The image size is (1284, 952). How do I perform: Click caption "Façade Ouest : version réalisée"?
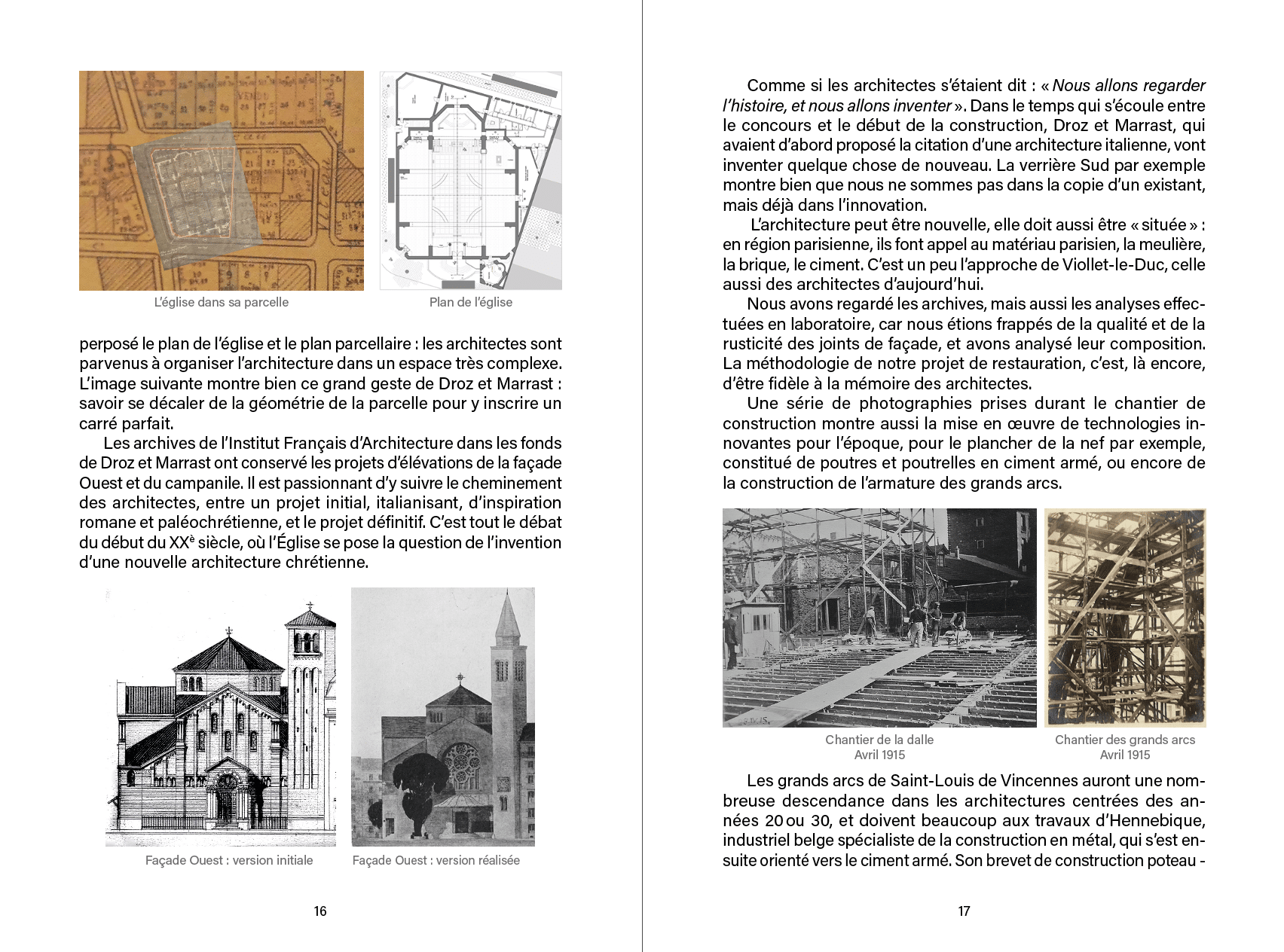click(x=436, y=860)
